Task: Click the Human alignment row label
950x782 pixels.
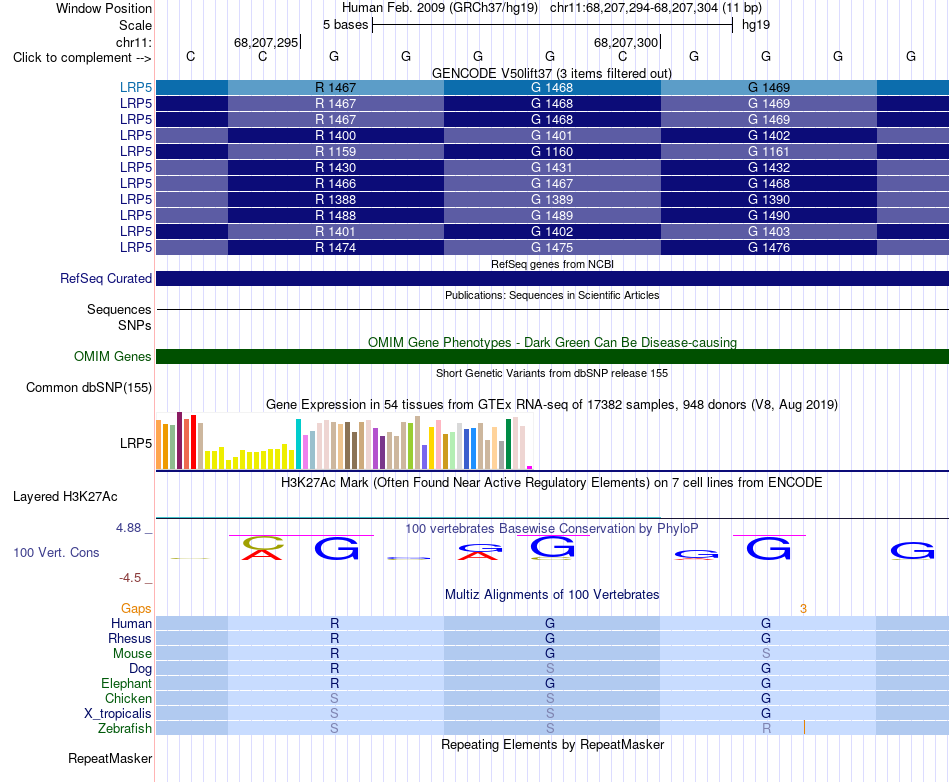Action: 131,623
